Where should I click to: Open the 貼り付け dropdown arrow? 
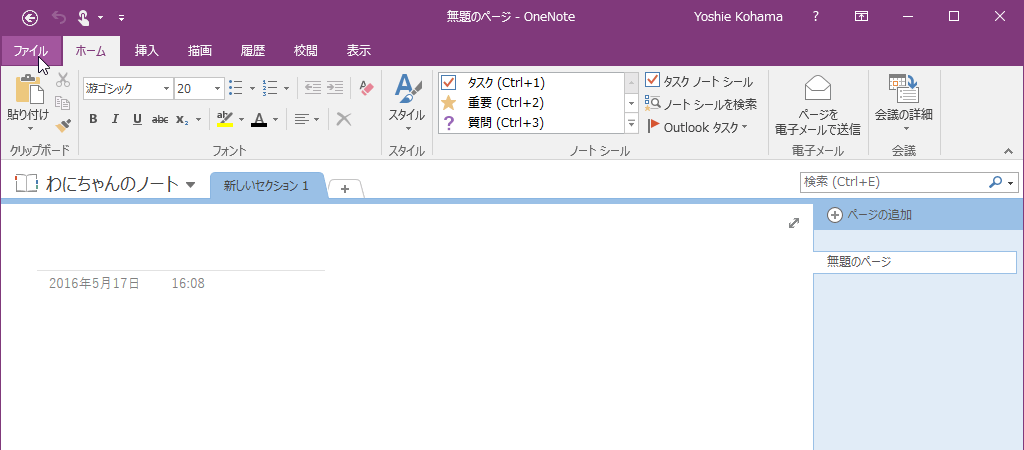click(x=29, y=129)
